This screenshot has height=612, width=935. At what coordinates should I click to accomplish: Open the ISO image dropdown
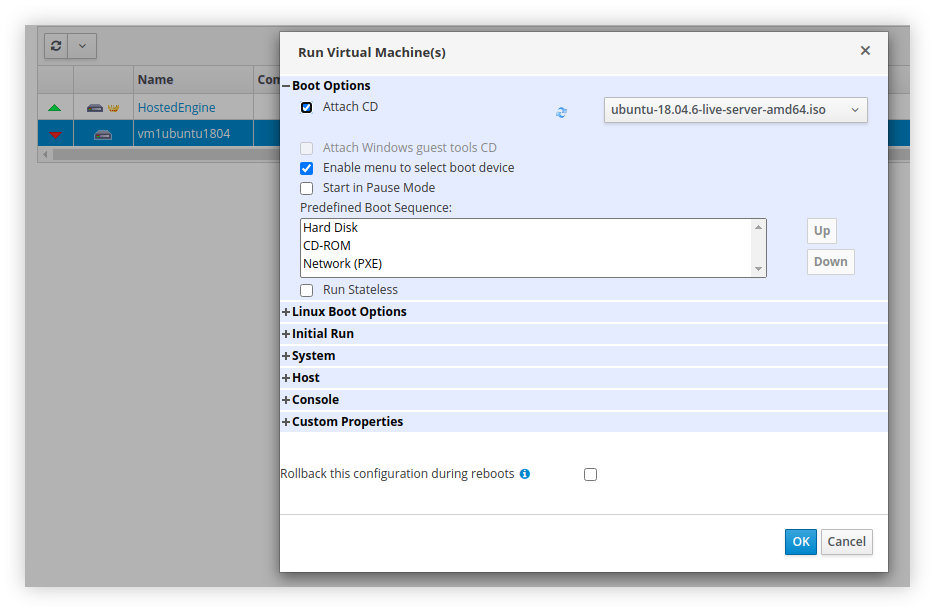click(x=735, y=110)
